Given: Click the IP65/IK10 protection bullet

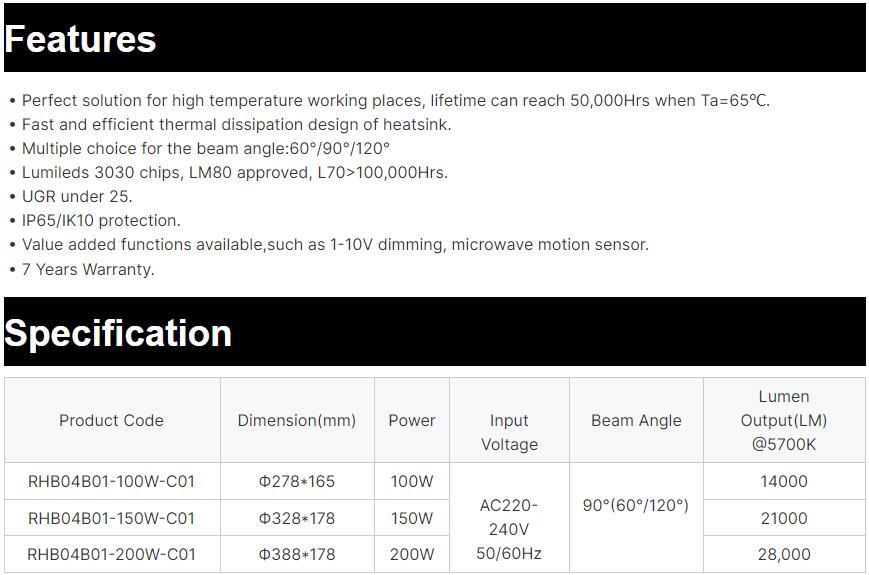Looking at the screenshot, I should [x=101, y=221].
